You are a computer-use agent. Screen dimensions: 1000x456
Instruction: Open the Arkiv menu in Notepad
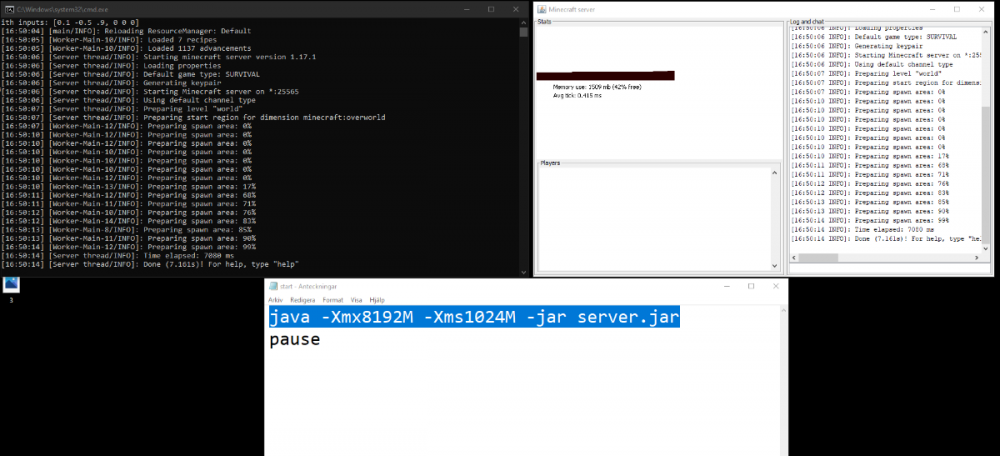275,299
